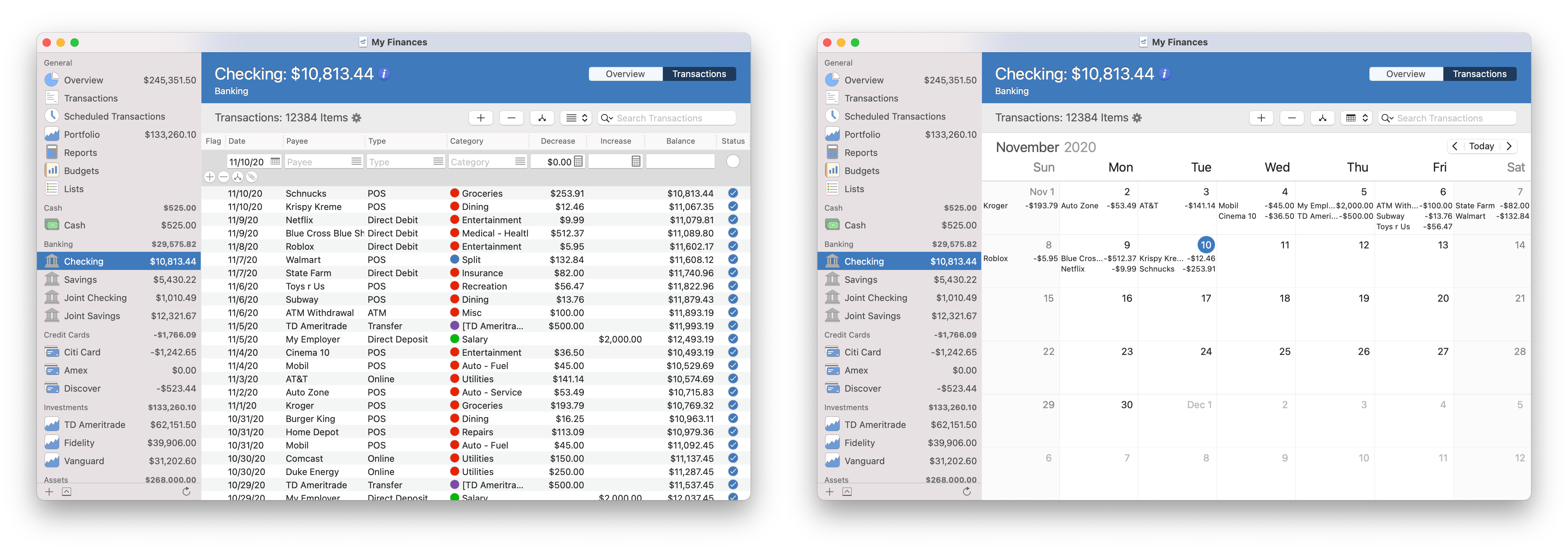Click the small round split button below the entry row
The image size is (1568, 558).
point(237,177)
